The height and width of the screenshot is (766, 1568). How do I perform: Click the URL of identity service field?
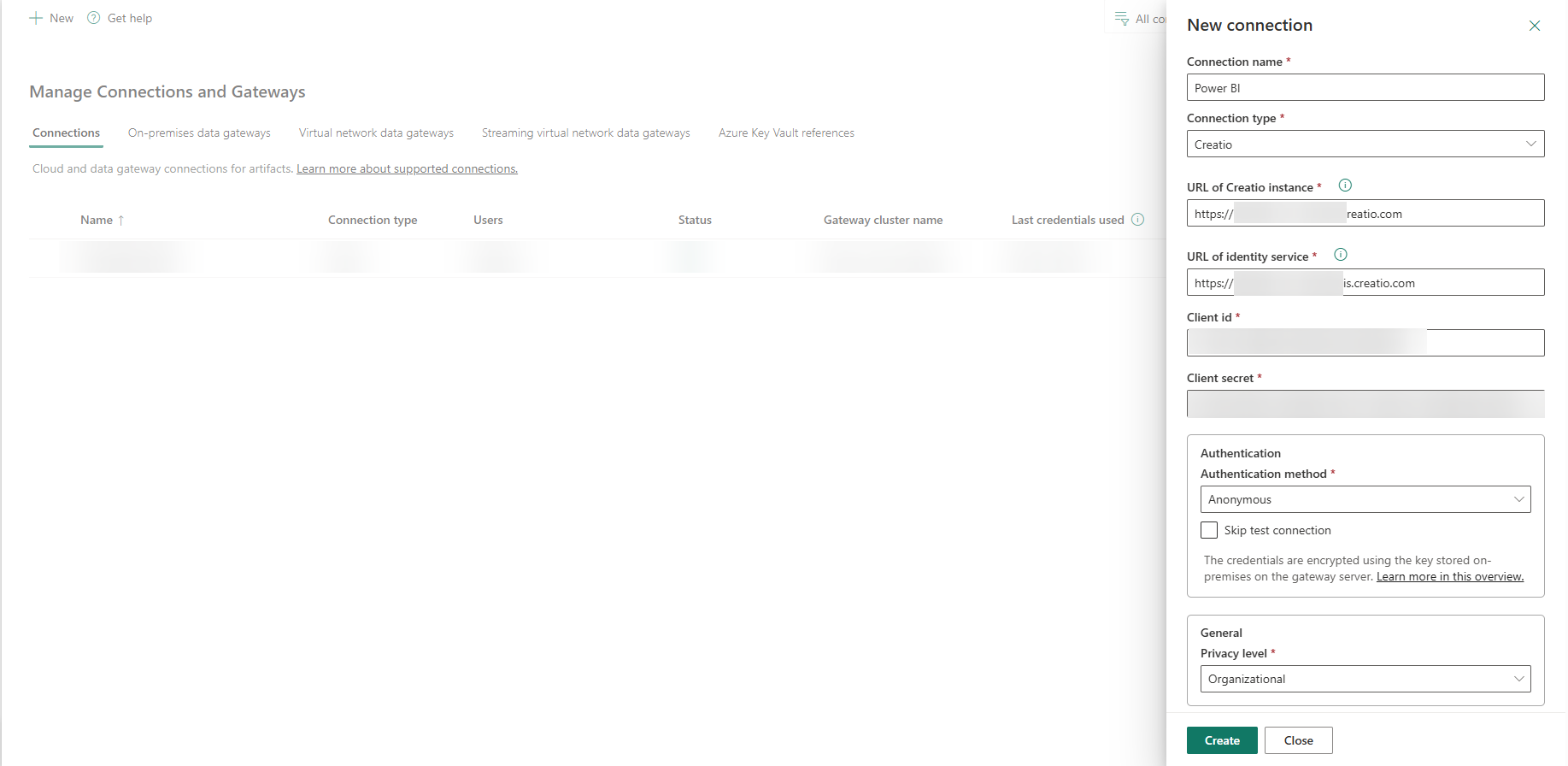(x=1365, y=282)
